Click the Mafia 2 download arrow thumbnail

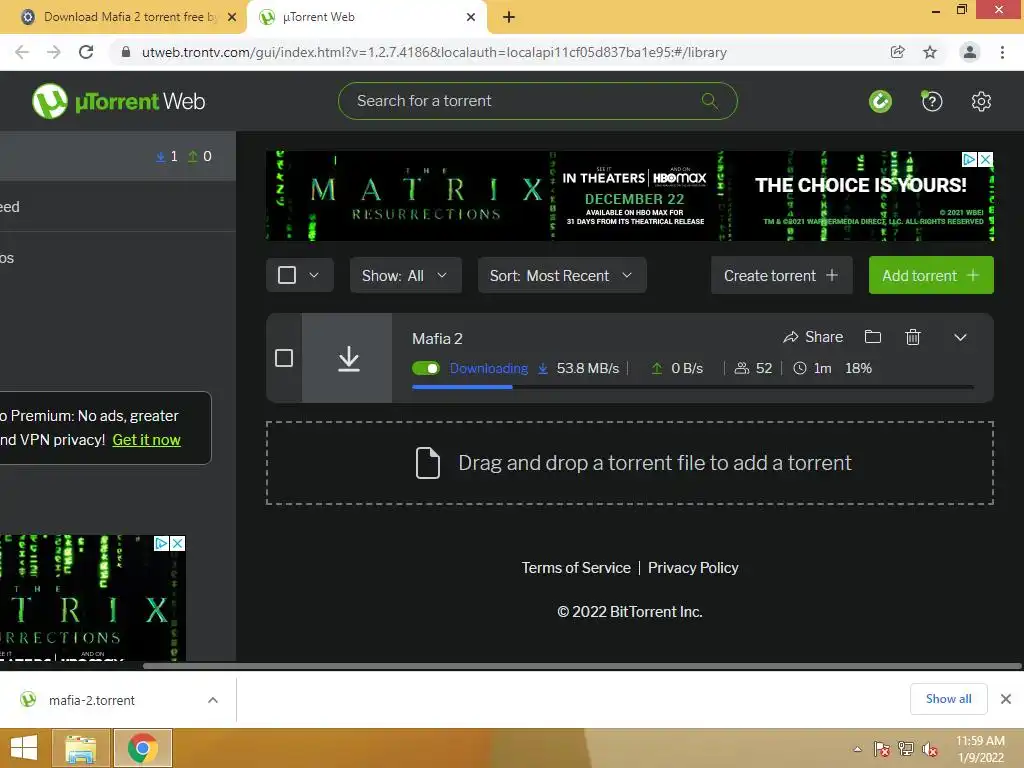tap(347, 358)
